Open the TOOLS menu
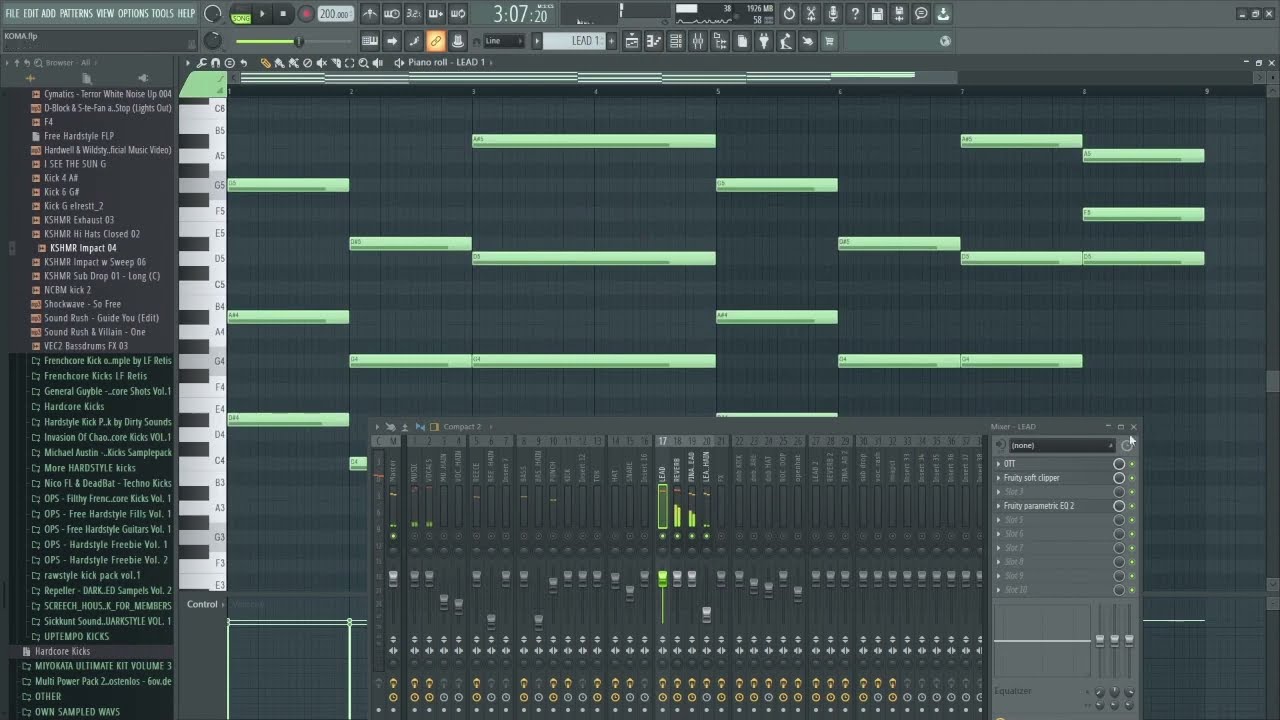This screenshot has width=1280, height=720. (162, 13)
